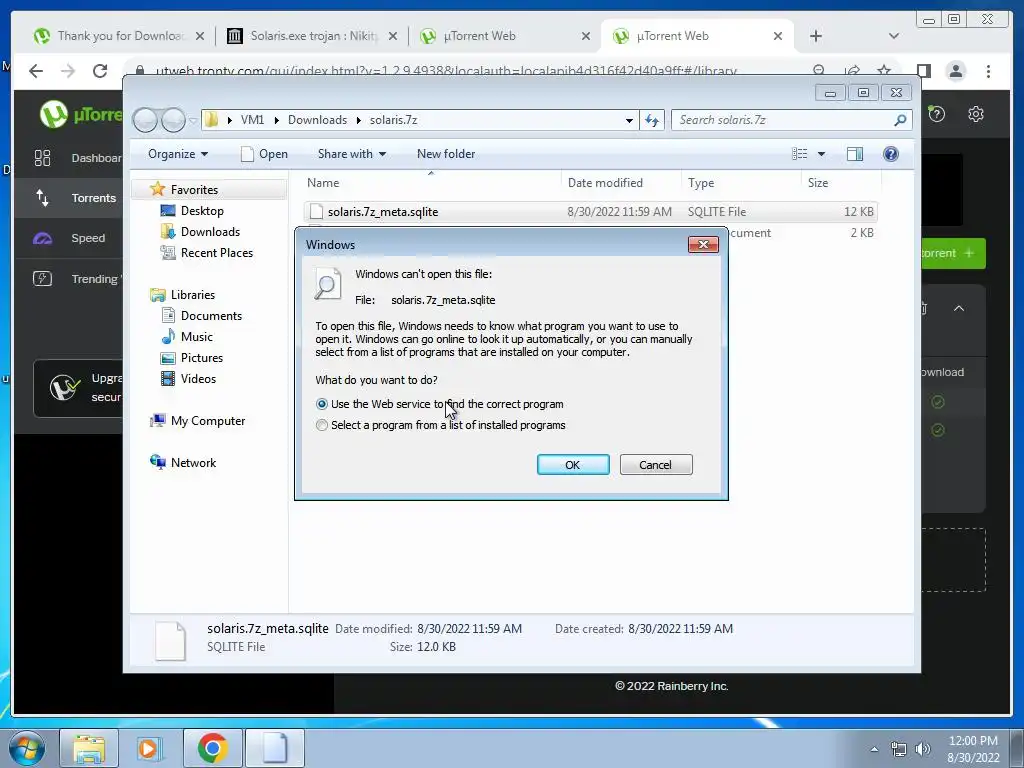The image size is (1024, 768).
Task: Expand arrow after Downloads breadcrumb
Action: coord(359,120)
